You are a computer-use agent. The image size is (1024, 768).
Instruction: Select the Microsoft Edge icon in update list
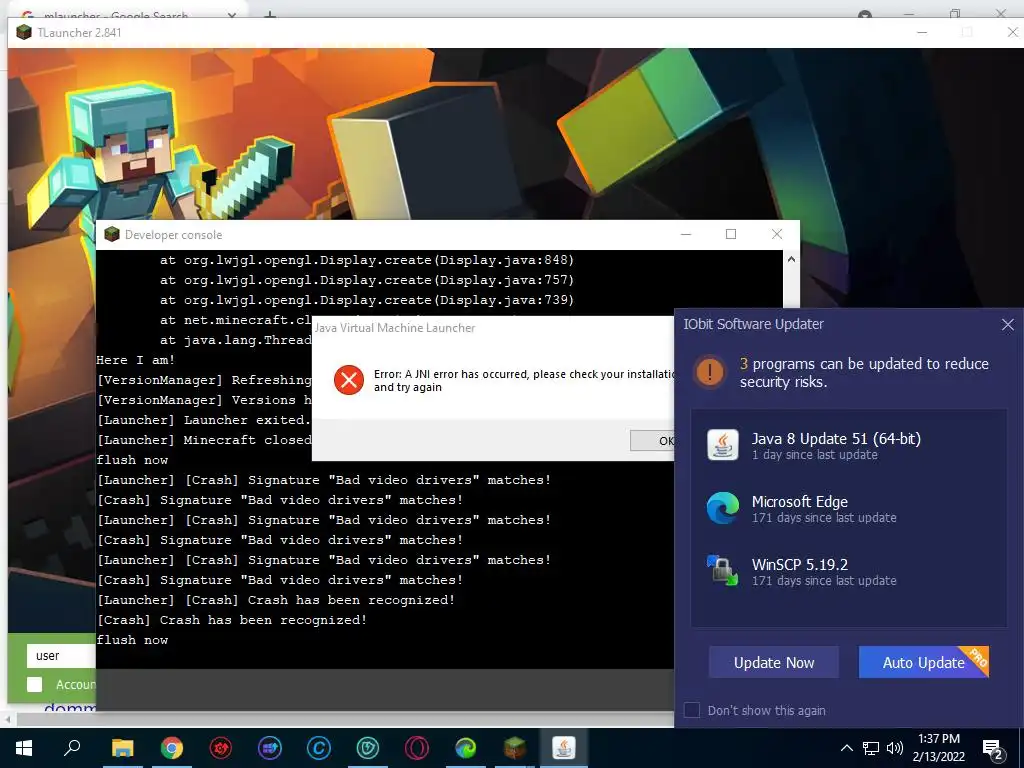coord(723,507)
